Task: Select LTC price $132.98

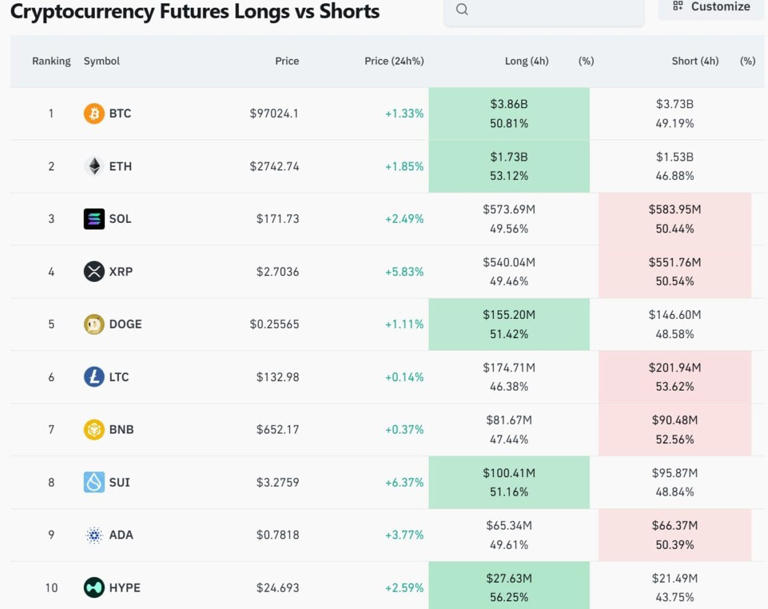Action: [278, 377]
